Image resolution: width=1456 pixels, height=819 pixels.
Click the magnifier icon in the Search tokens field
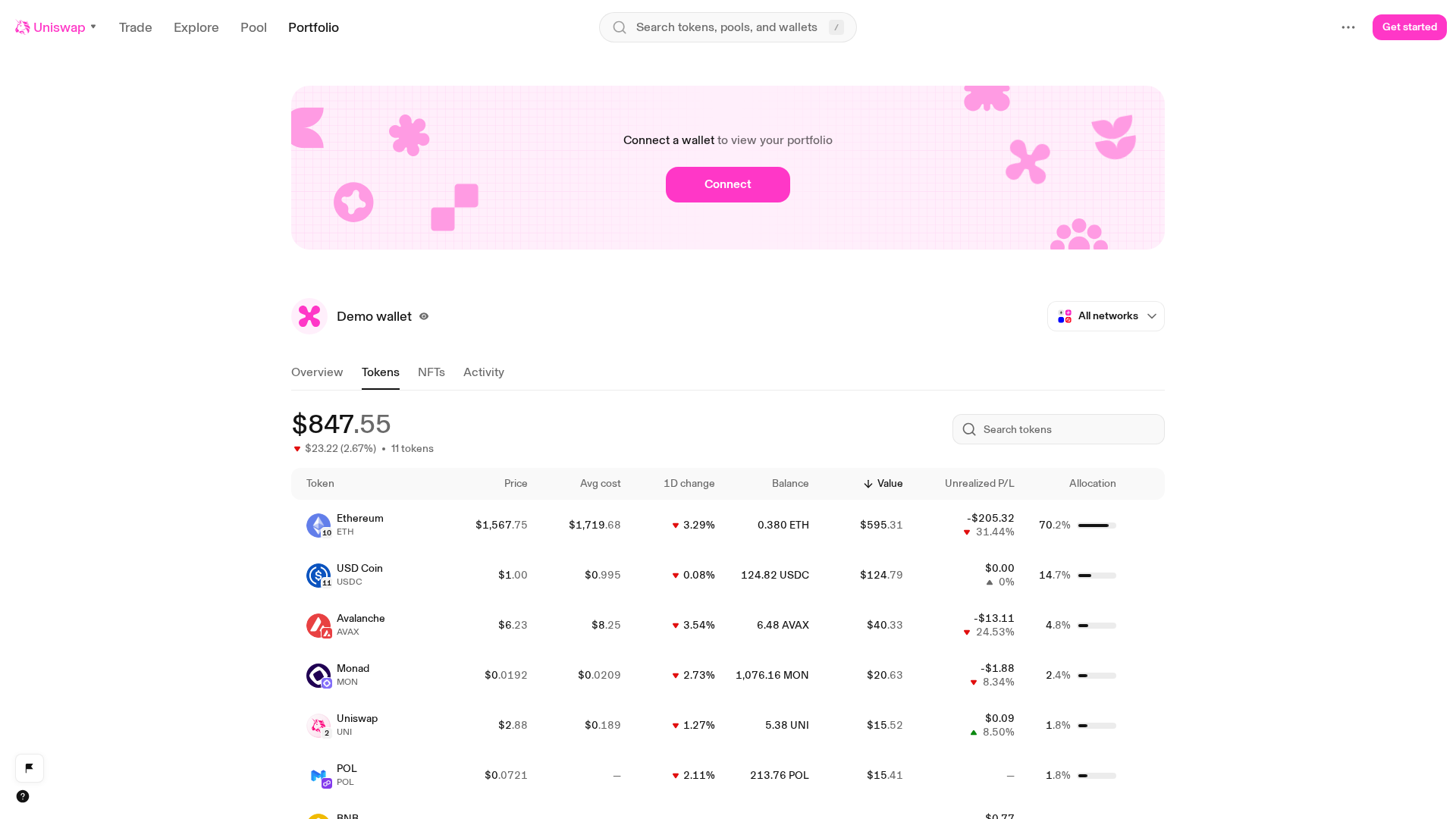[969, 429]
